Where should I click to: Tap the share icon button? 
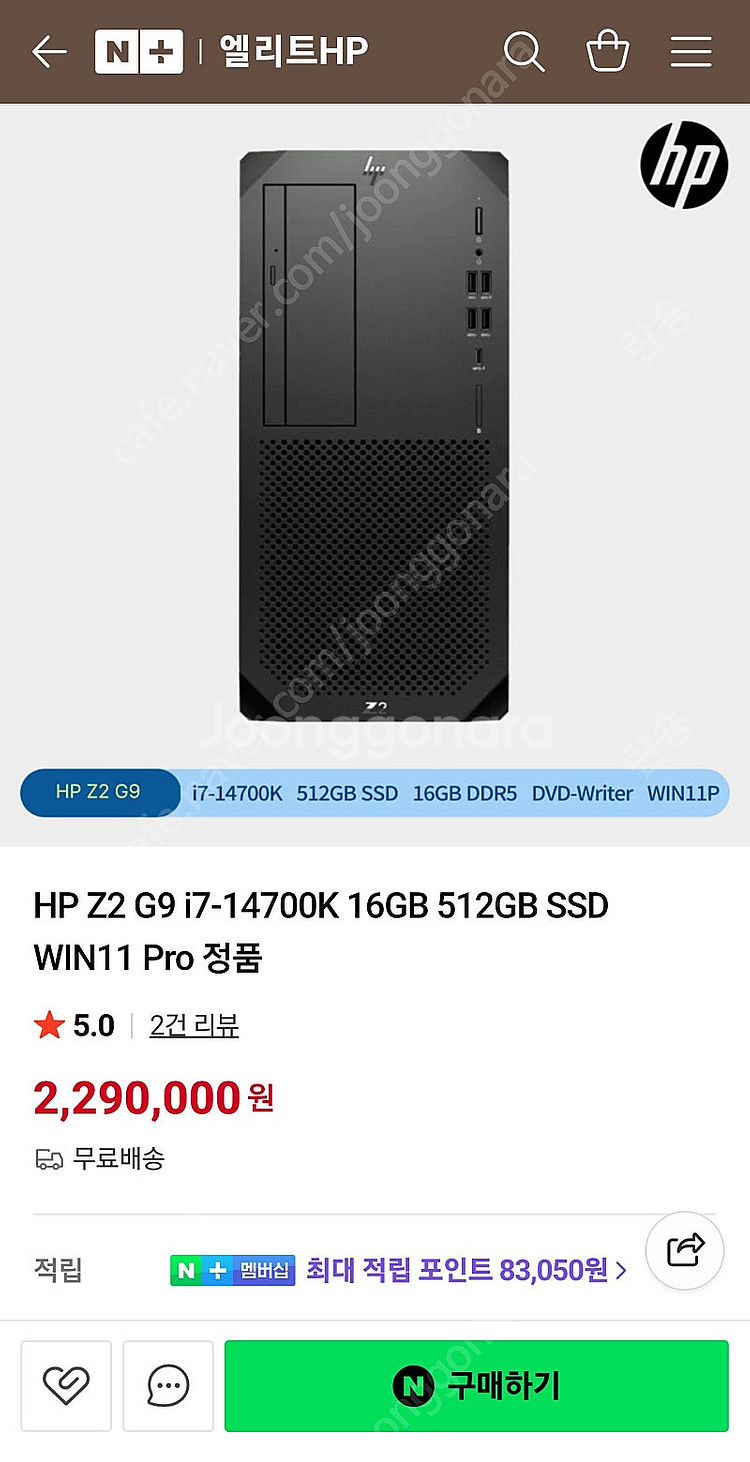pos(685,1249)
